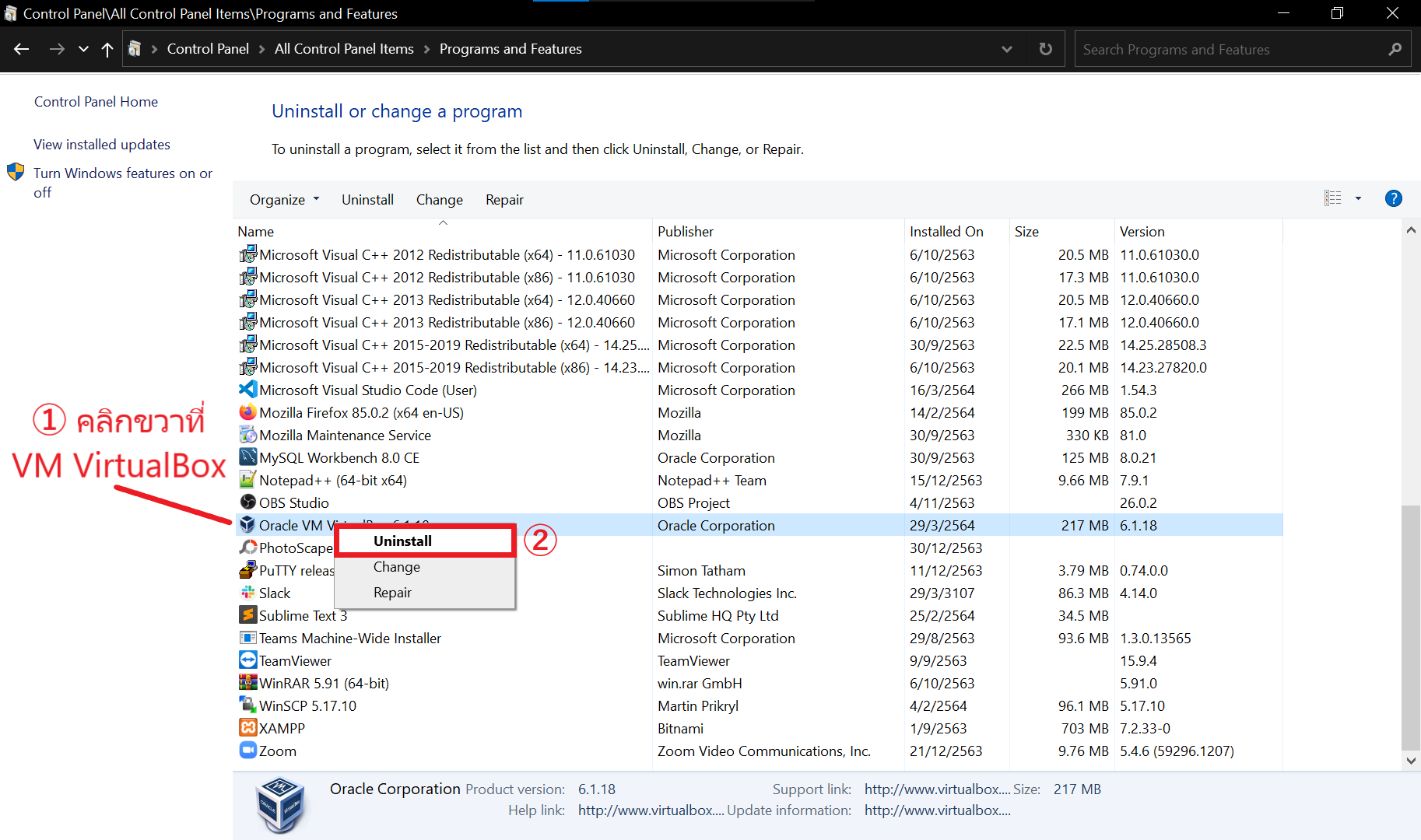Click the XAMPP icon
The height and width of the screenshot is (840, 1421).
247,728
